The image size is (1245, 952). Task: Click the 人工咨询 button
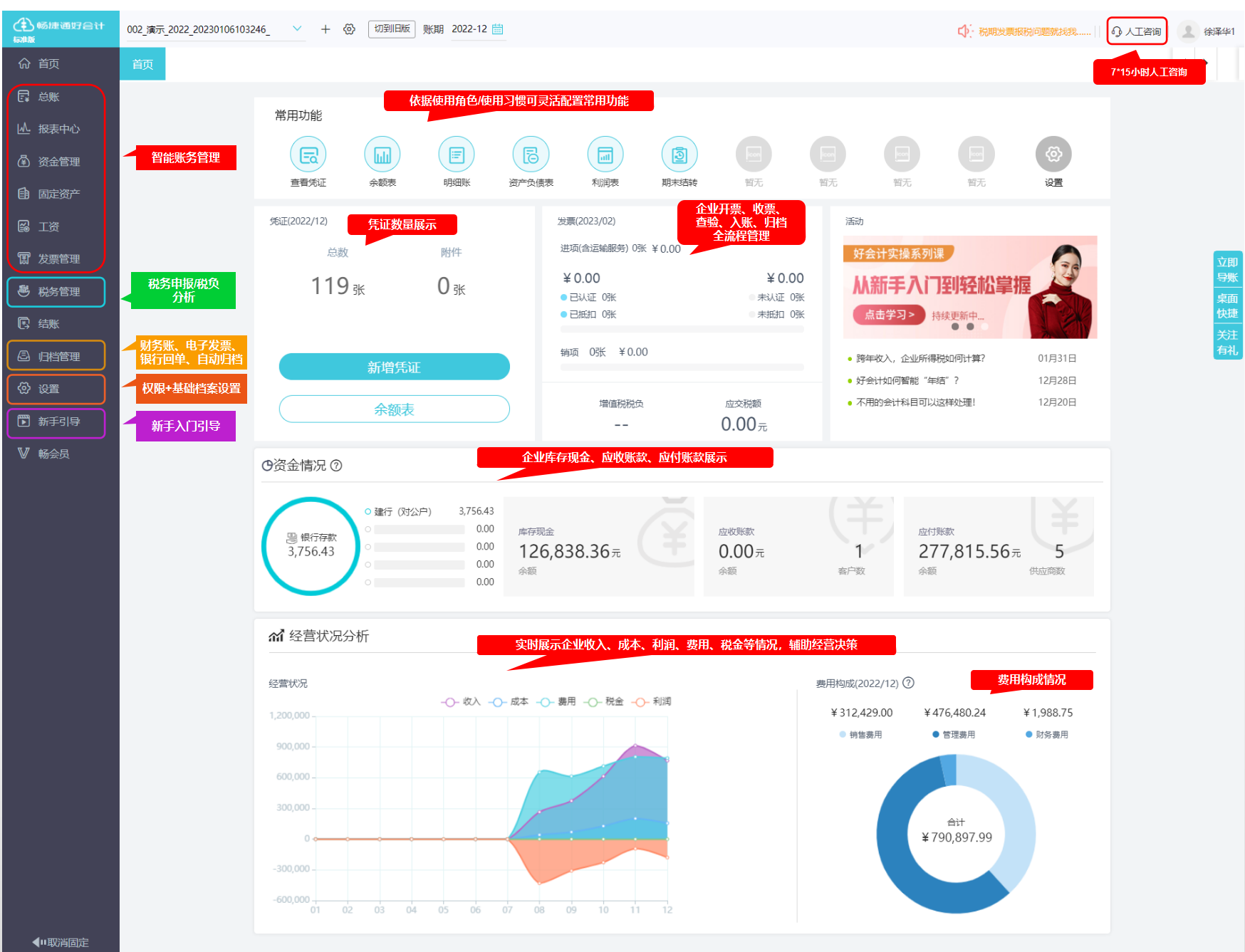tap(1137, 31)
